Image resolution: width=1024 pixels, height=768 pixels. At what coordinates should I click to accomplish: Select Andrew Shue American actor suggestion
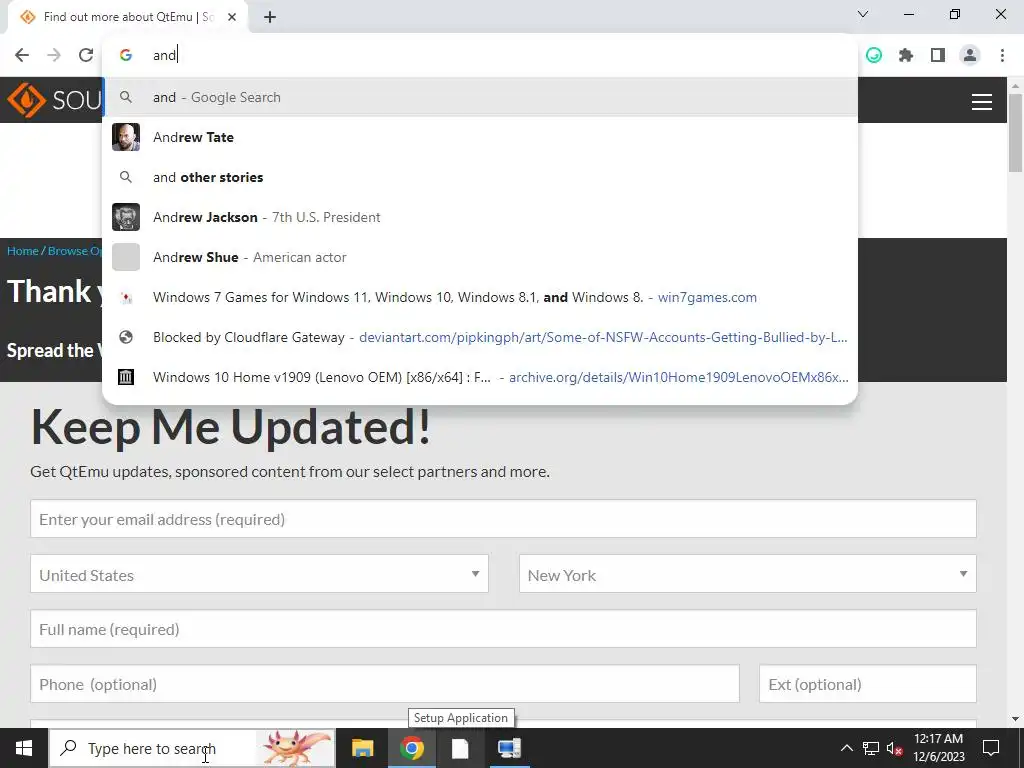click(480, 257)
